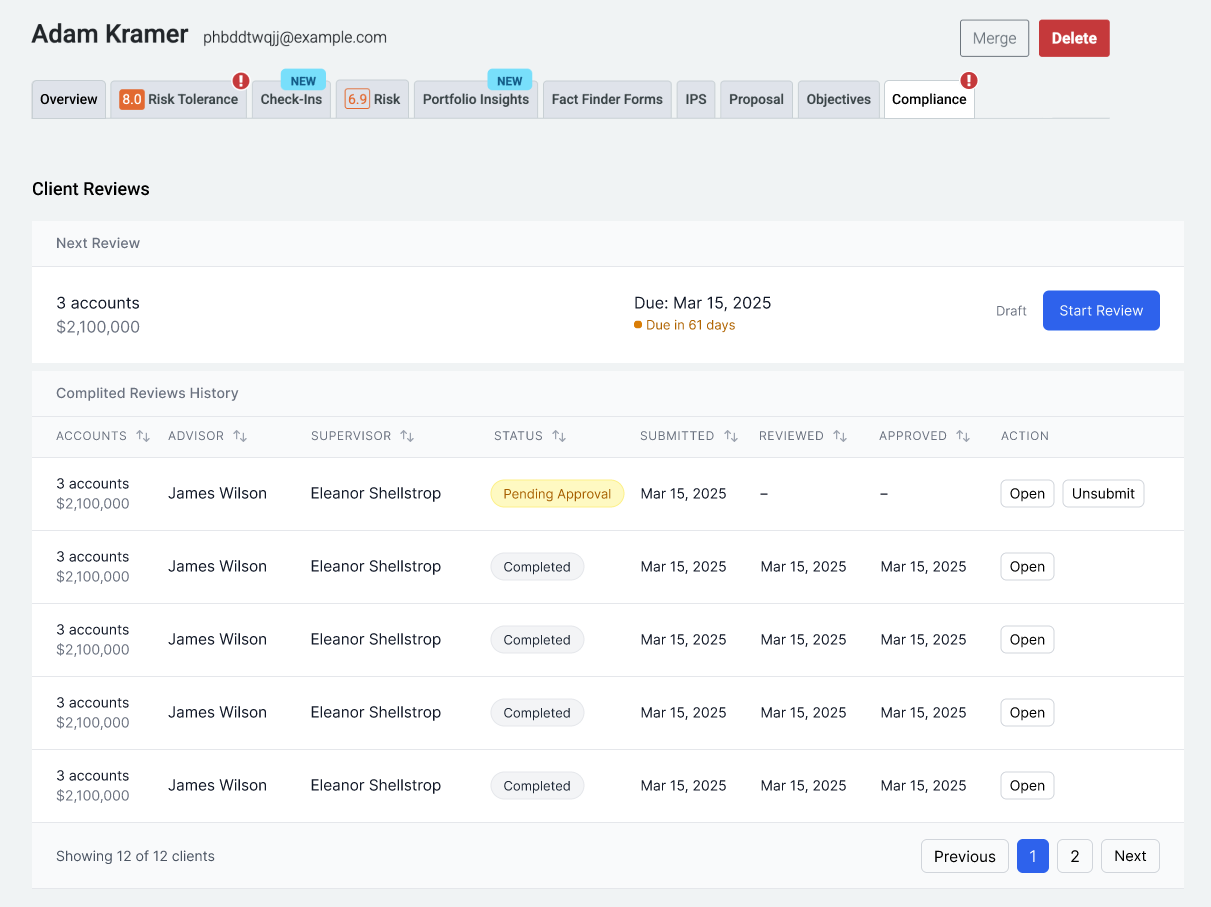The height and width of the screenshot is (907, 1211).
Task: Click red alert badge on Risk Tolerance tab
Action: coord(241,81)
